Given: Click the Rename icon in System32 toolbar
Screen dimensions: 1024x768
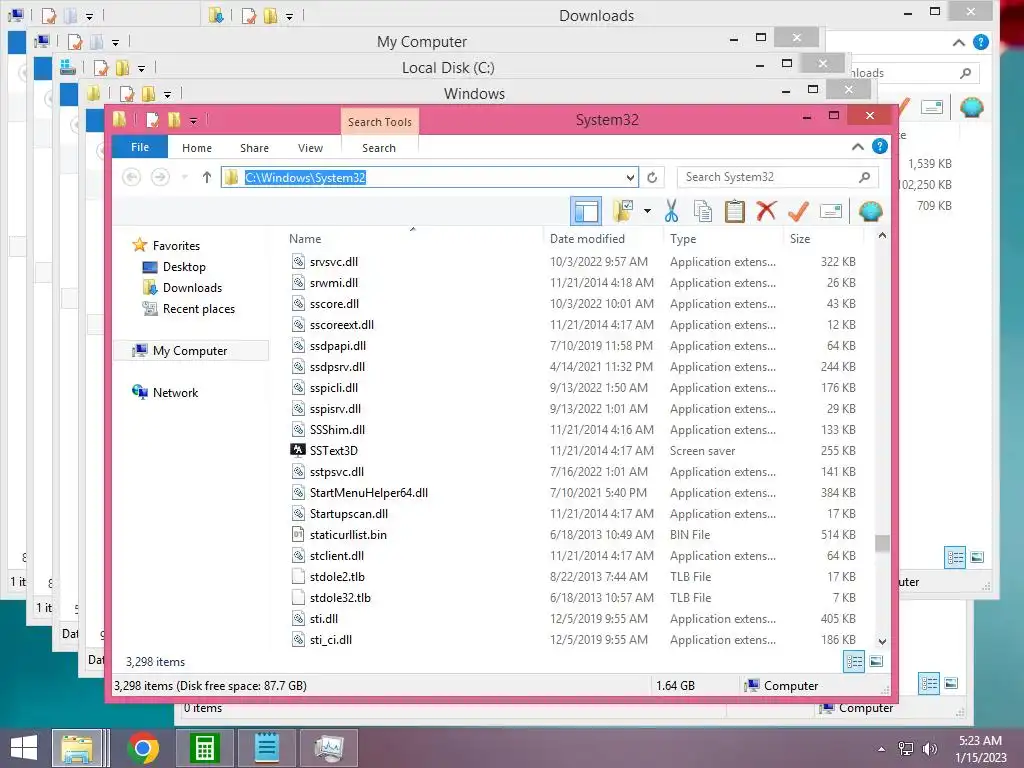Looking at the screenshot, I should point(831,211).
